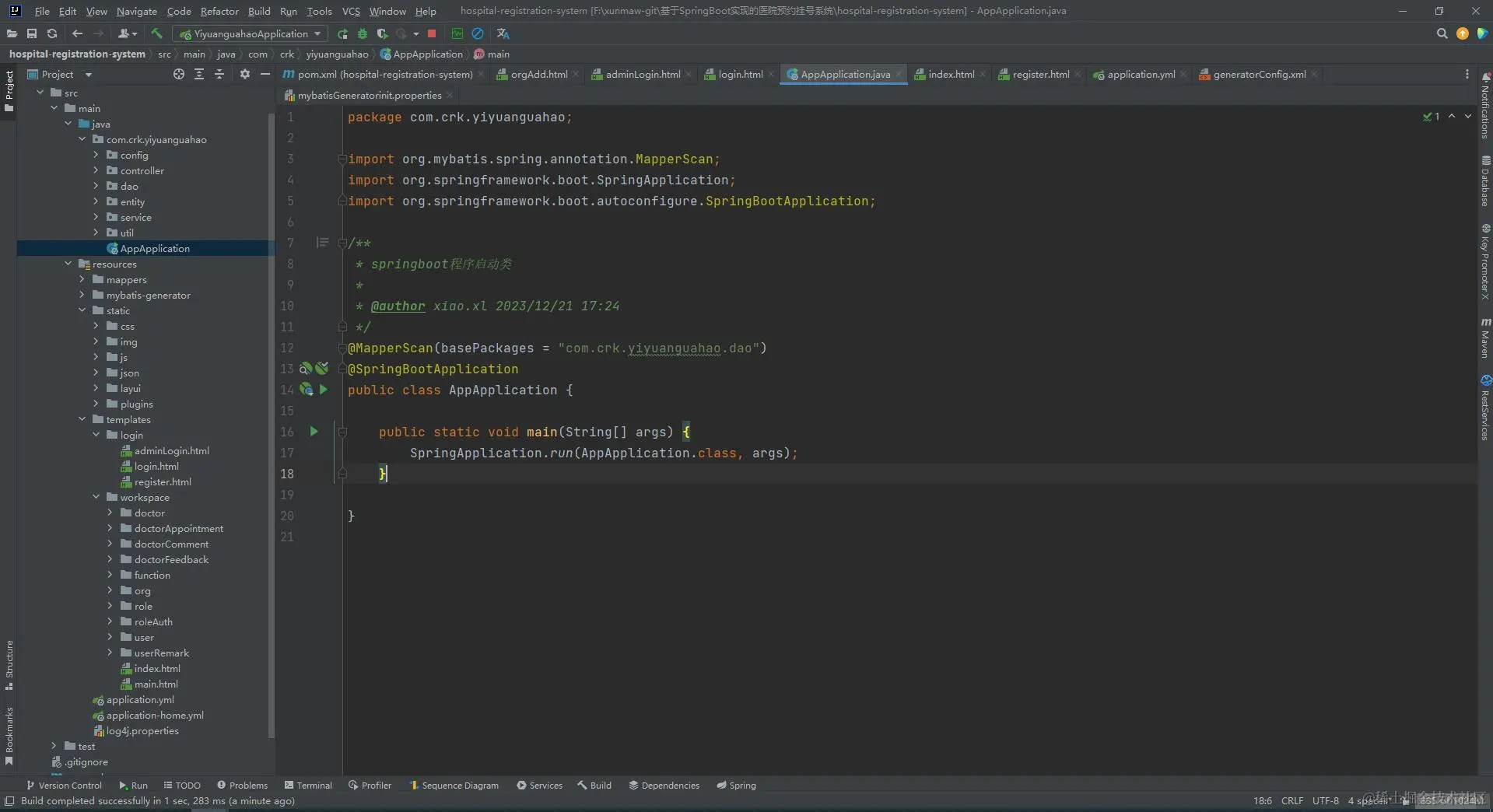Open Project panel settings gear

[x=245, y=74]
